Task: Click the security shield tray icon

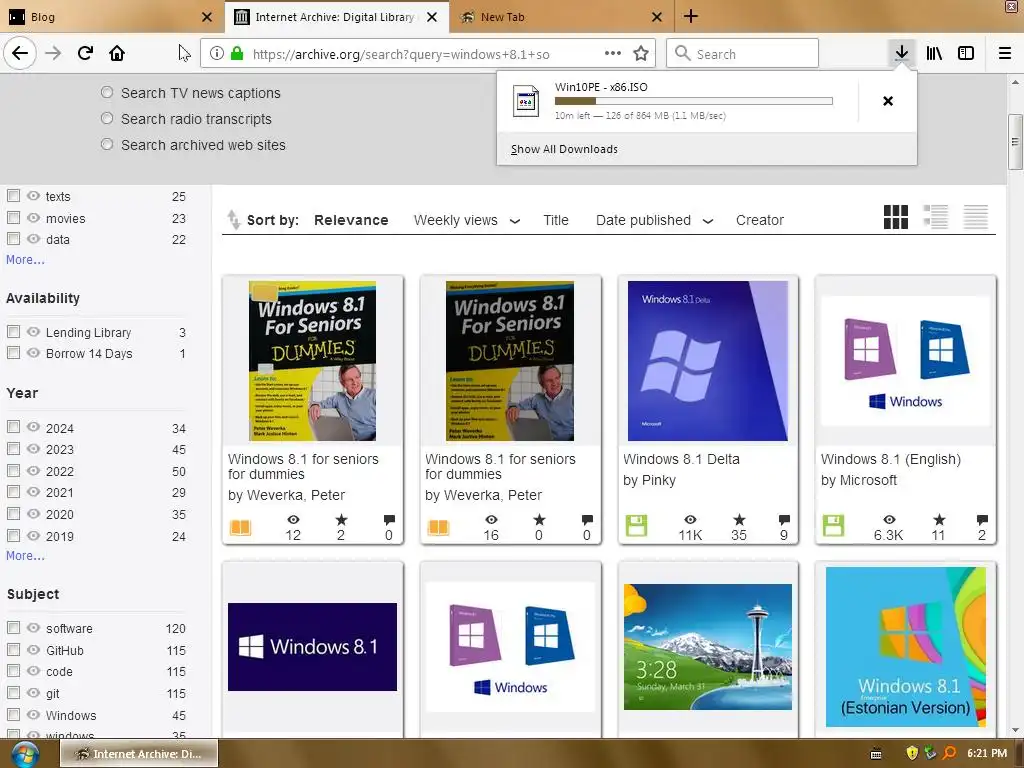Action: [x=912, y=753]
